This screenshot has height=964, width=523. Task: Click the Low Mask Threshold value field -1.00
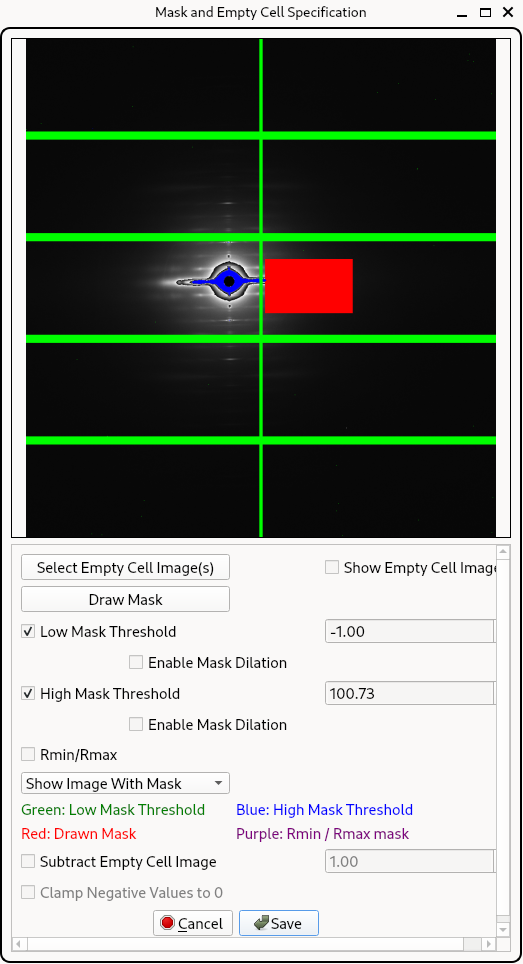click(409, 631)
